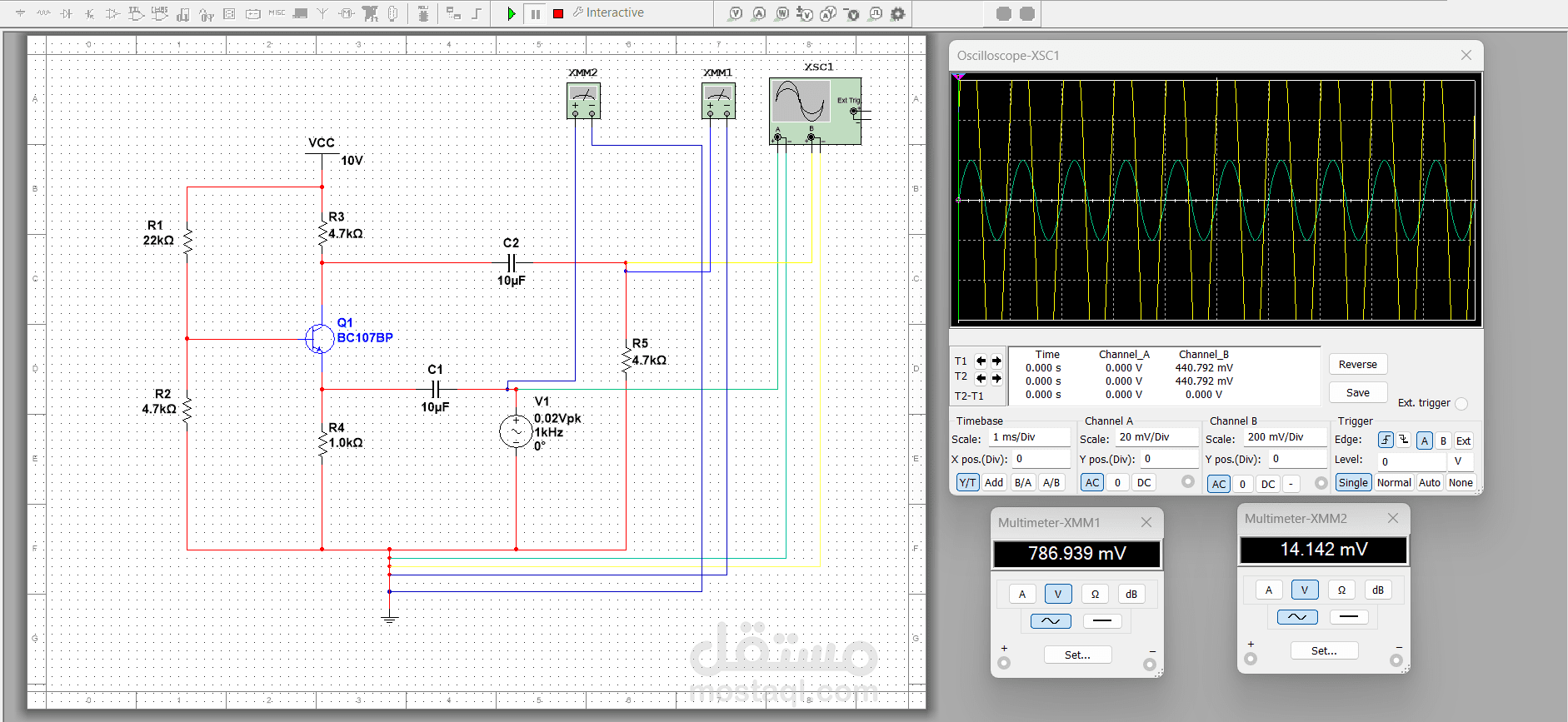Stop simulation using red square button
The height and width of the screenshot is (722, 1568).
click(x=558, y=13)
